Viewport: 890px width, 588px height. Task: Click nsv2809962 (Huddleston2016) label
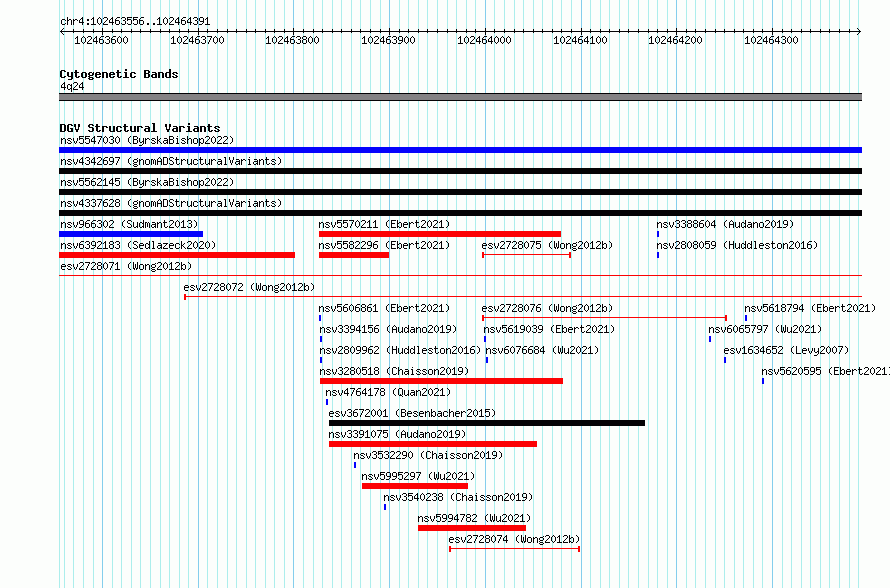400,350
